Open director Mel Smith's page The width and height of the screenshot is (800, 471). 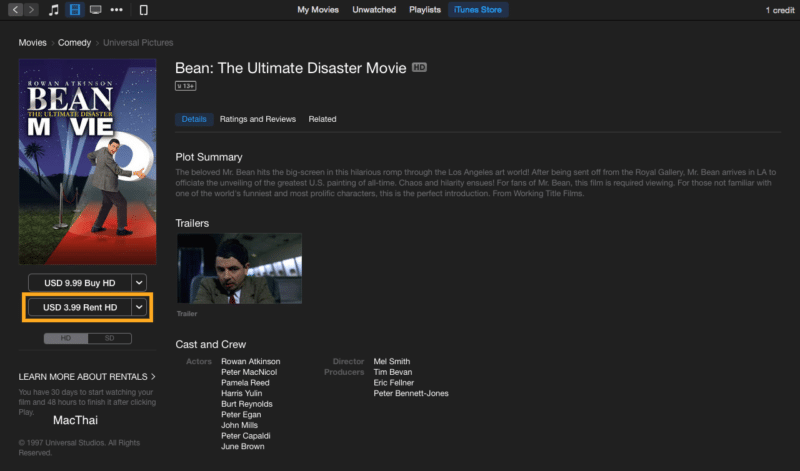coord(392,361)
